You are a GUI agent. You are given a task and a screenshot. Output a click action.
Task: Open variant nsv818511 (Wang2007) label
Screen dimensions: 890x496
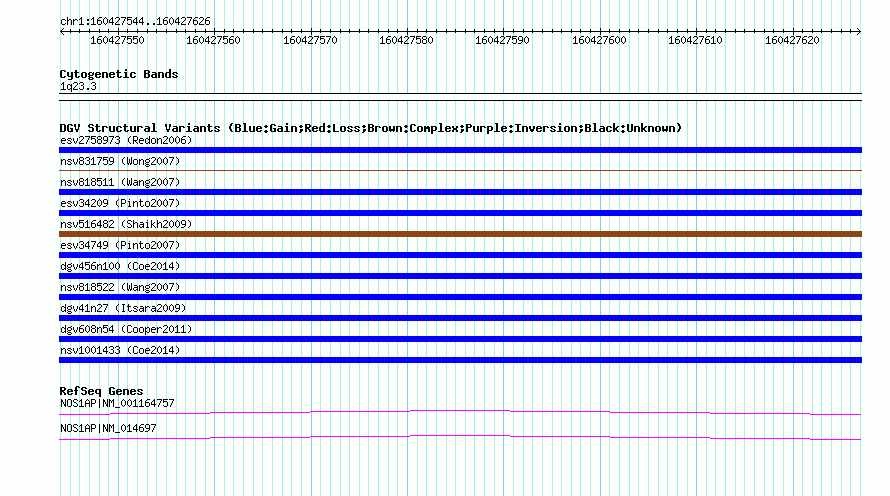[120, 182]
